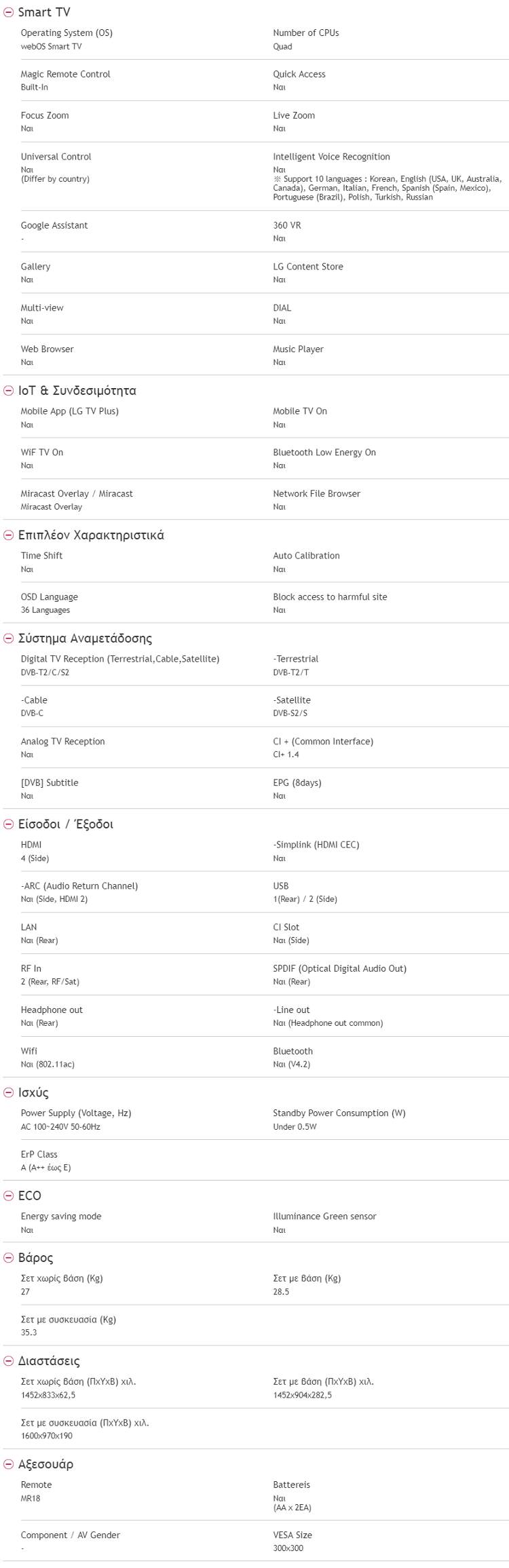Screen dimensions: 509x1568
Task: Collapse the Smart TV section icon
Action: click(8, 12)
